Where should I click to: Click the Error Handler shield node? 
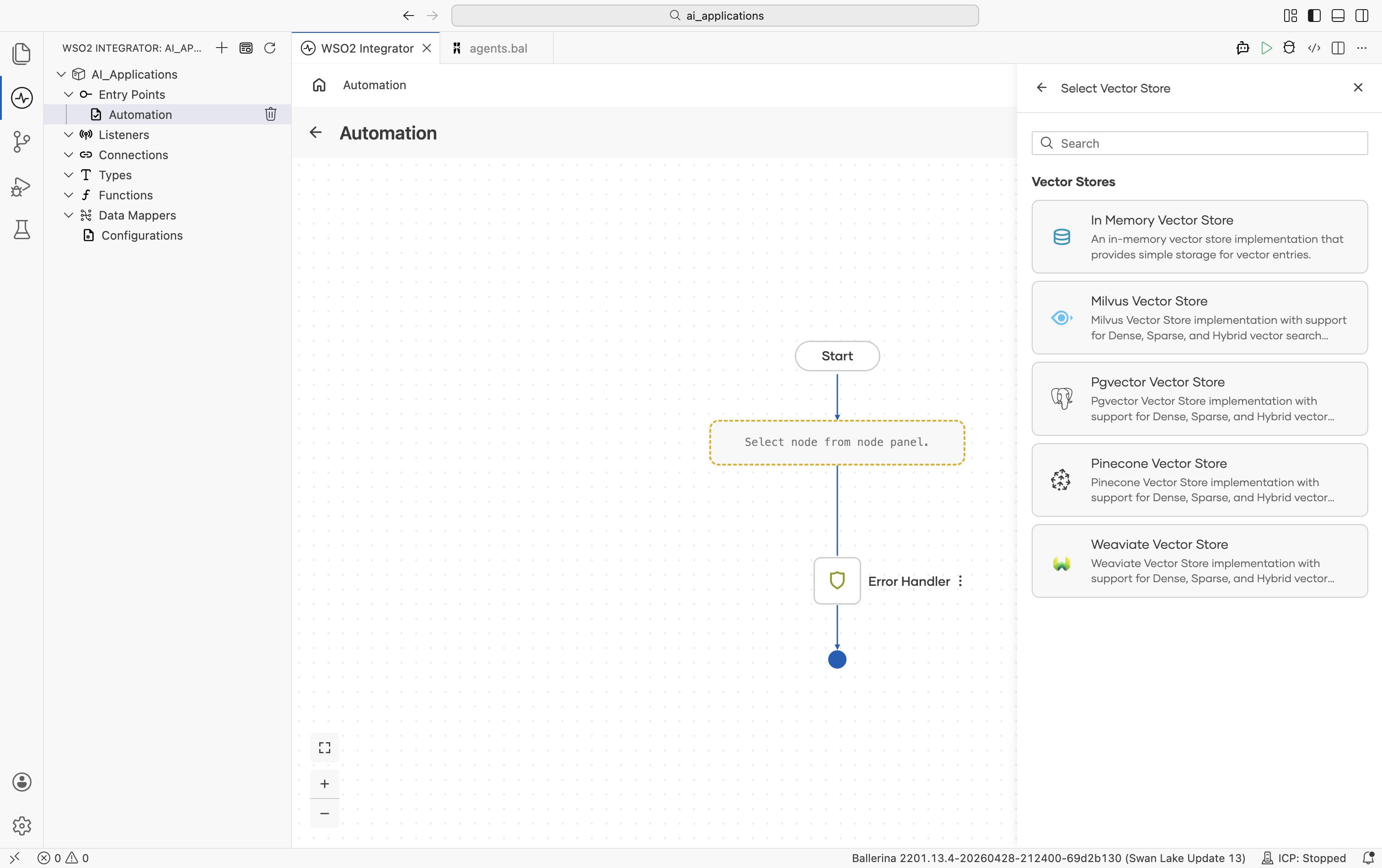[x=837, y=580]
